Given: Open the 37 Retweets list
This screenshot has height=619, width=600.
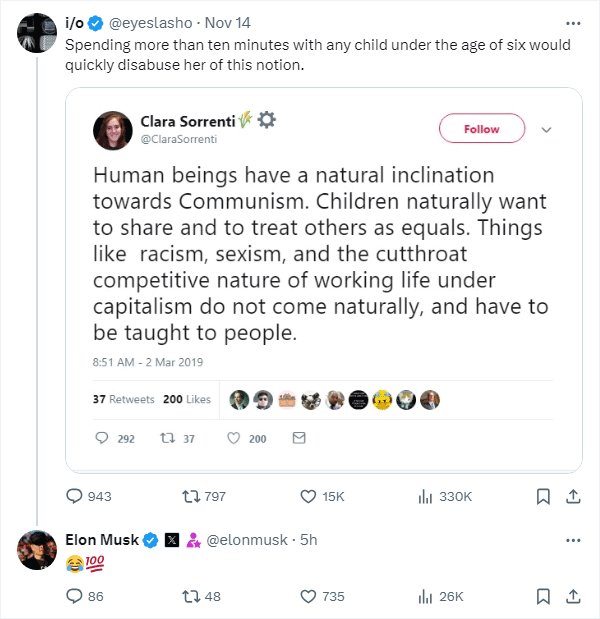Looking at the screenshot, I should click(124, 399).
